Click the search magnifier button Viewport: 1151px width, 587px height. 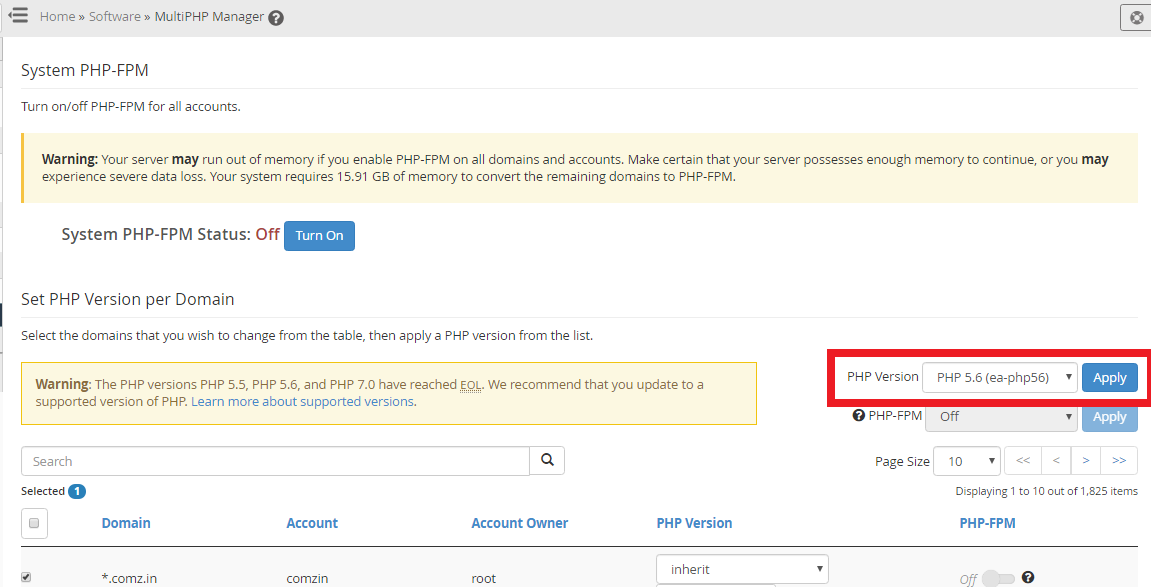(x=547, y=460)
